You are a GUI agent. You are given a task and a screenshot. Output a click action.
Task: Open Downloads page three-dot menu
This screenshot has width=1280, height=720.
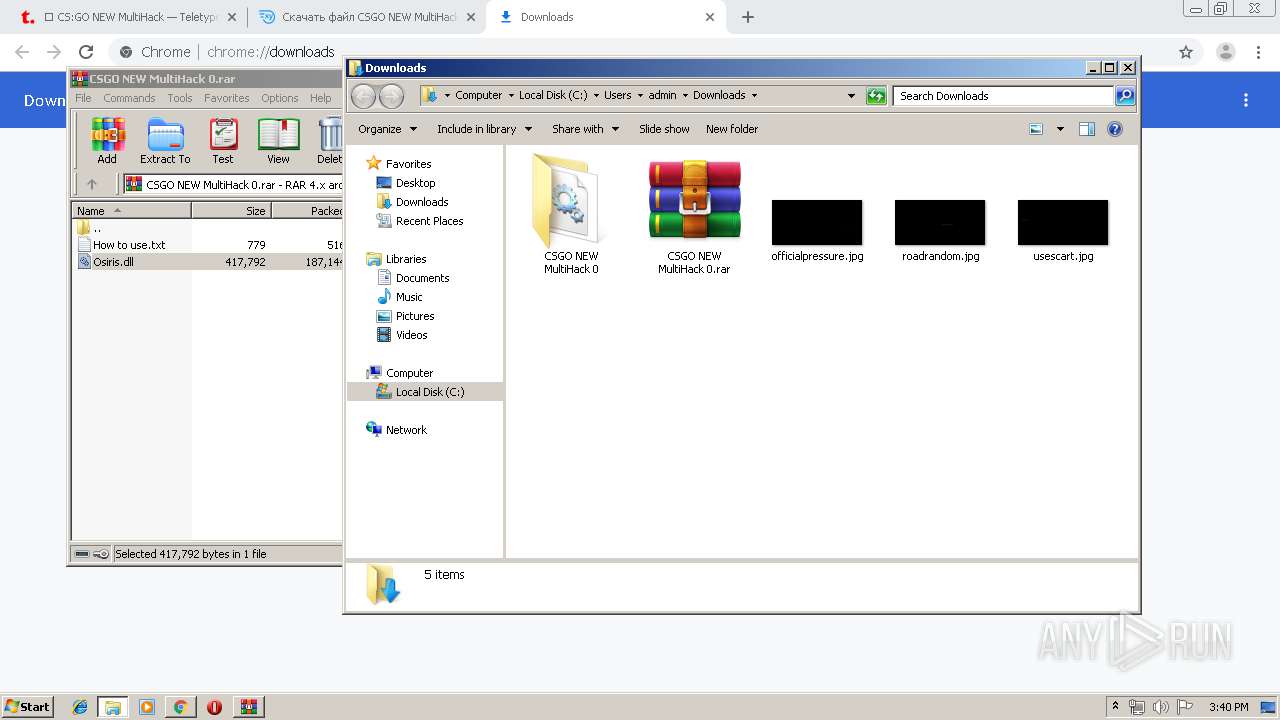[x=1246, y=100]
